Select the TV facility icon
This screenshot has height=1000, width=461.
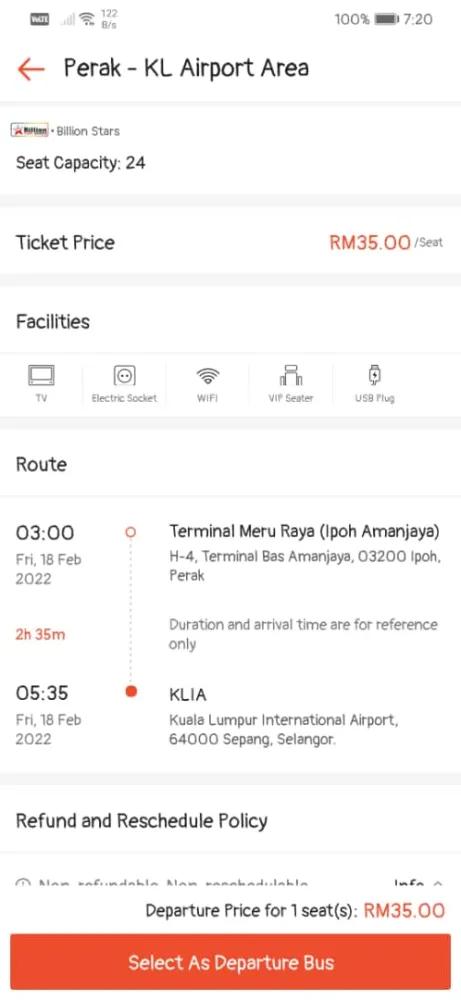(x=41, y=376)
